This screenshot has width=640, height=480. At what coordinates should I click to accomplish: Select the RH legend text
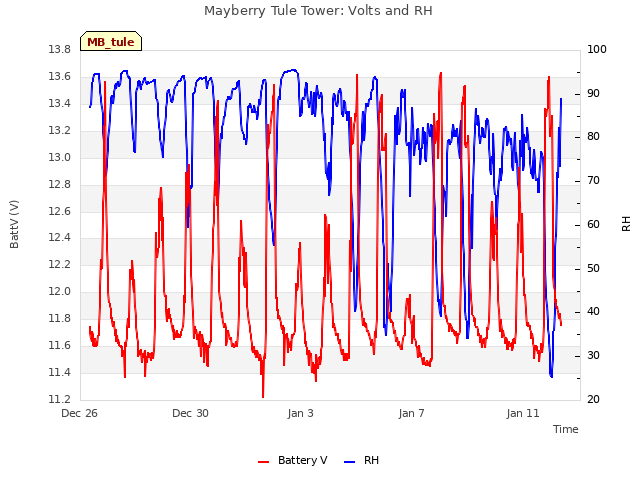pos(371,460)
